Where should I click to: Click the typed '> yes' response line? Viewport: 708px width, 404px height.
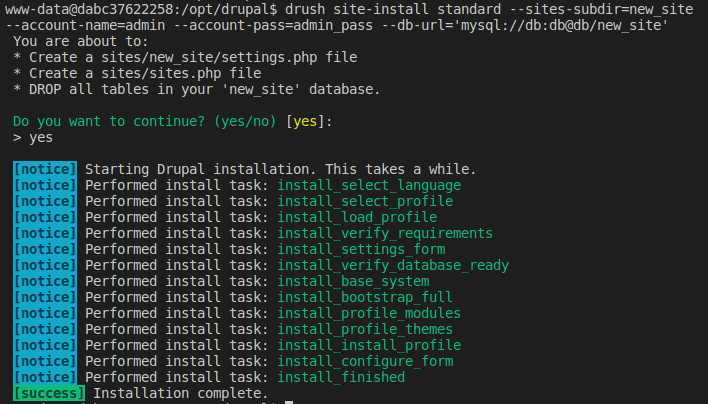[33, 137]
